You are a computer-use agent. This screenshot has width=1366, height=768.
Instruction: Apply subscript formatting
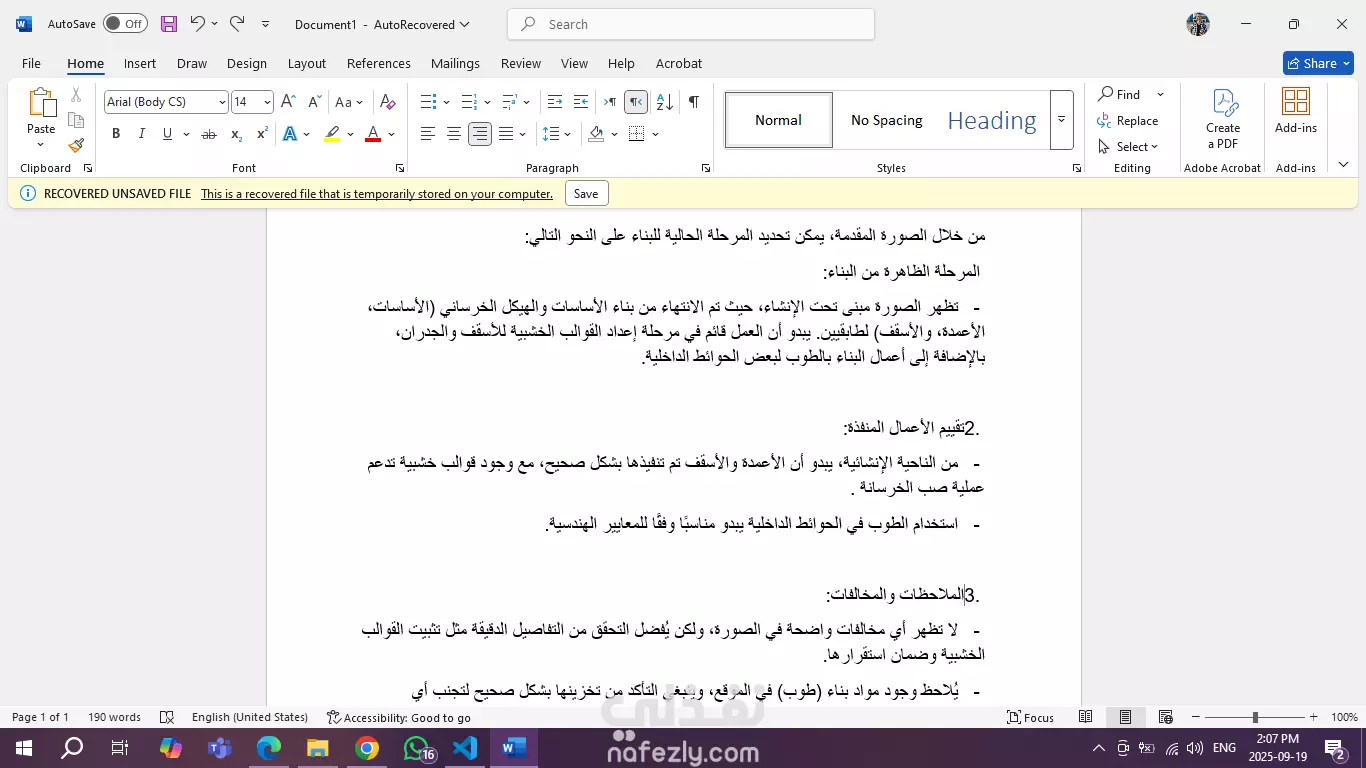236,134
